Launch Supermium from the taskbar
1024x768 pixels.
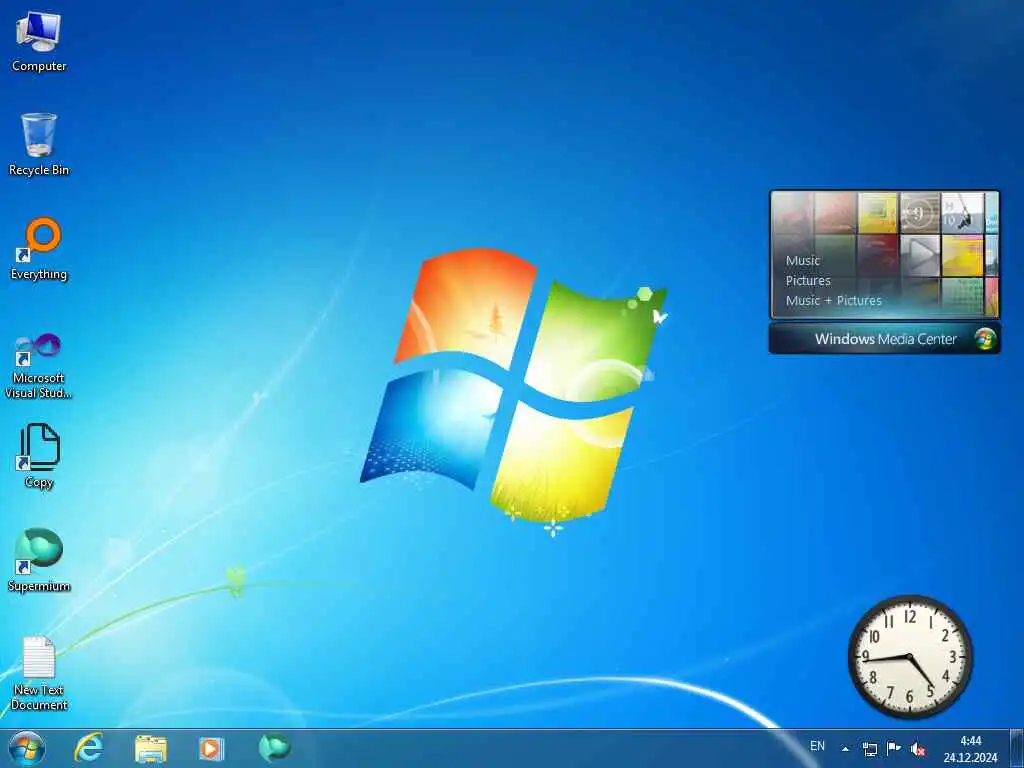click(x=274, y=748)
